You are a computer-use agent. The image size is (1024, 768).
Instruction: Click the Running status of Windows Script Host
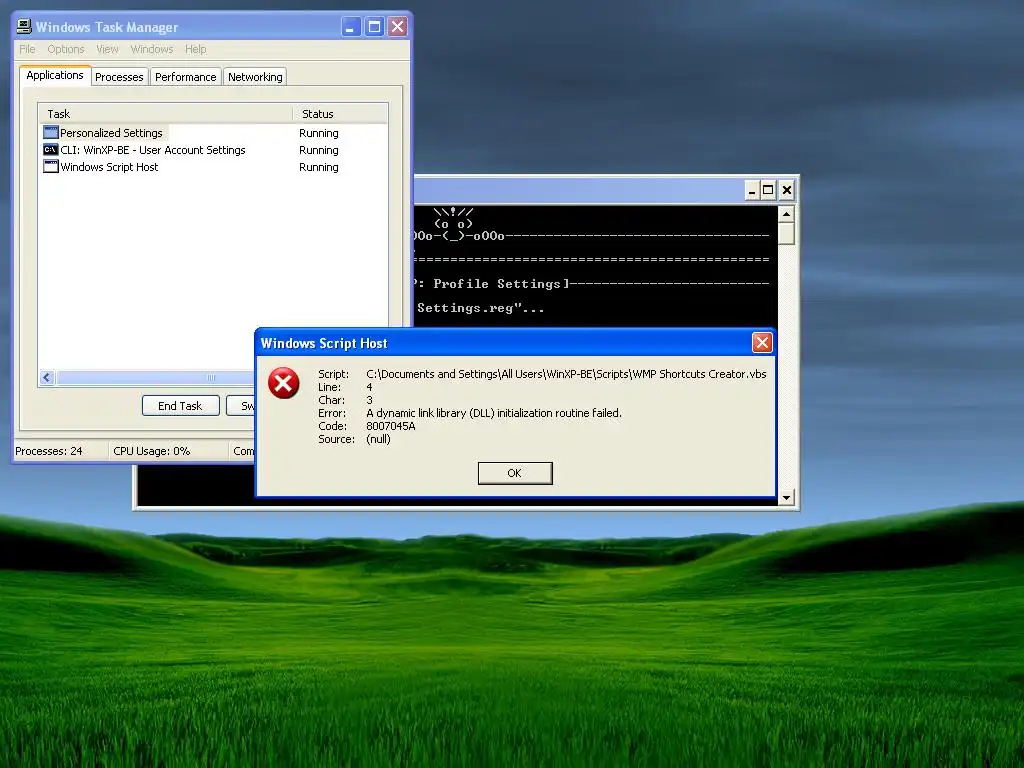pyautogui.click(x=319, y=167)
